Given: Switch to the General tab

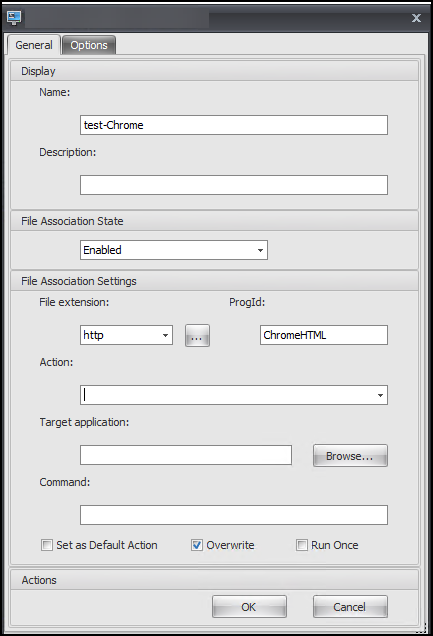Looking at the screenshot, I should (x=34, y=45).
